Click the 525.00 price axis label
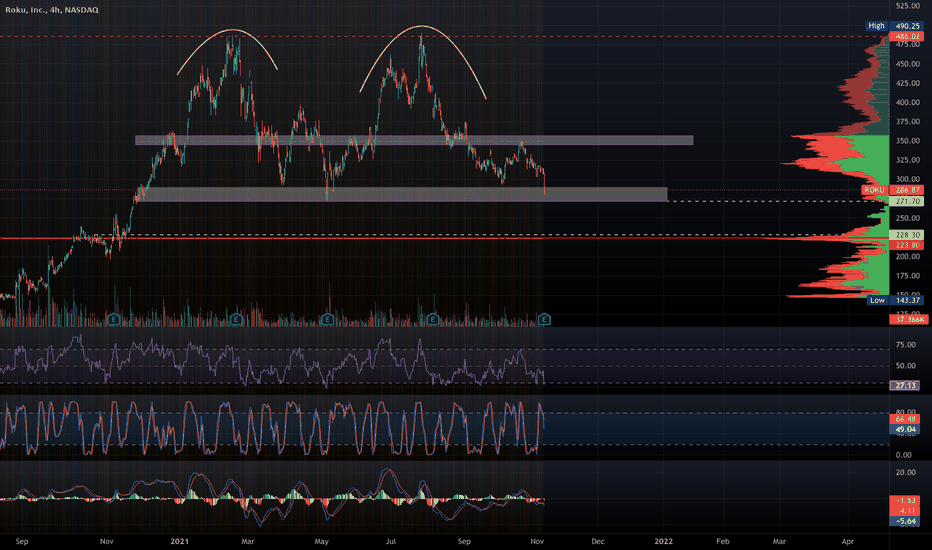Viewport: 932px width, 550px height. (x=908, y=6)
